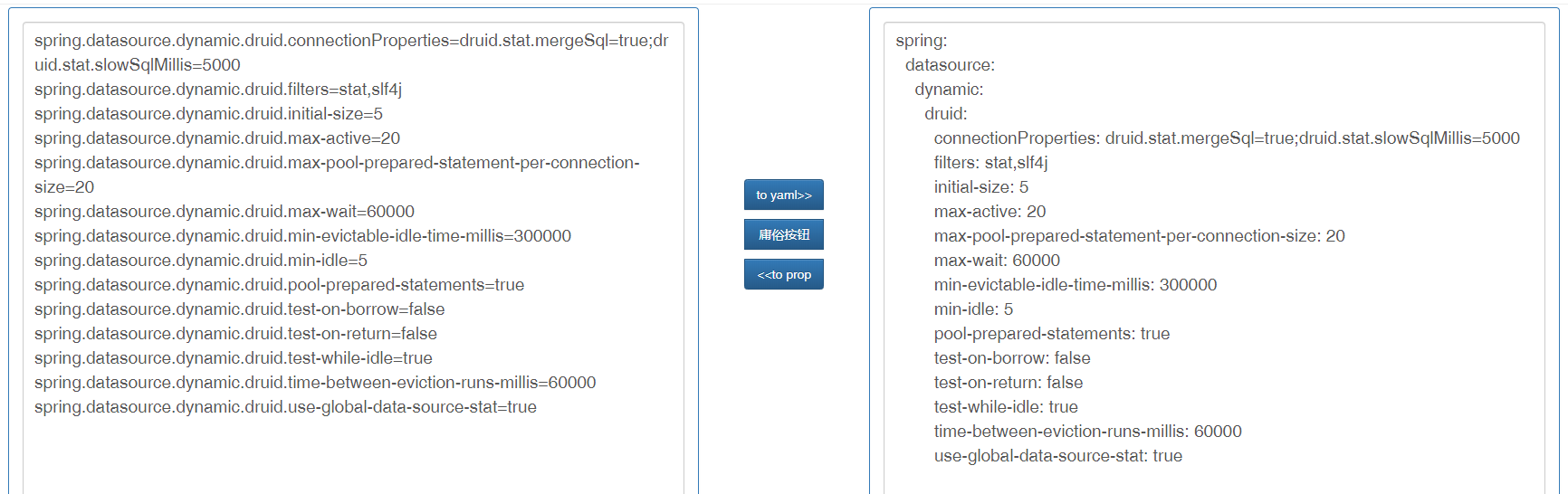Click the 'druid.initial-size=5' properties line
The width and height of the screenshot is (1568, 494).
(x=208, y=114)
